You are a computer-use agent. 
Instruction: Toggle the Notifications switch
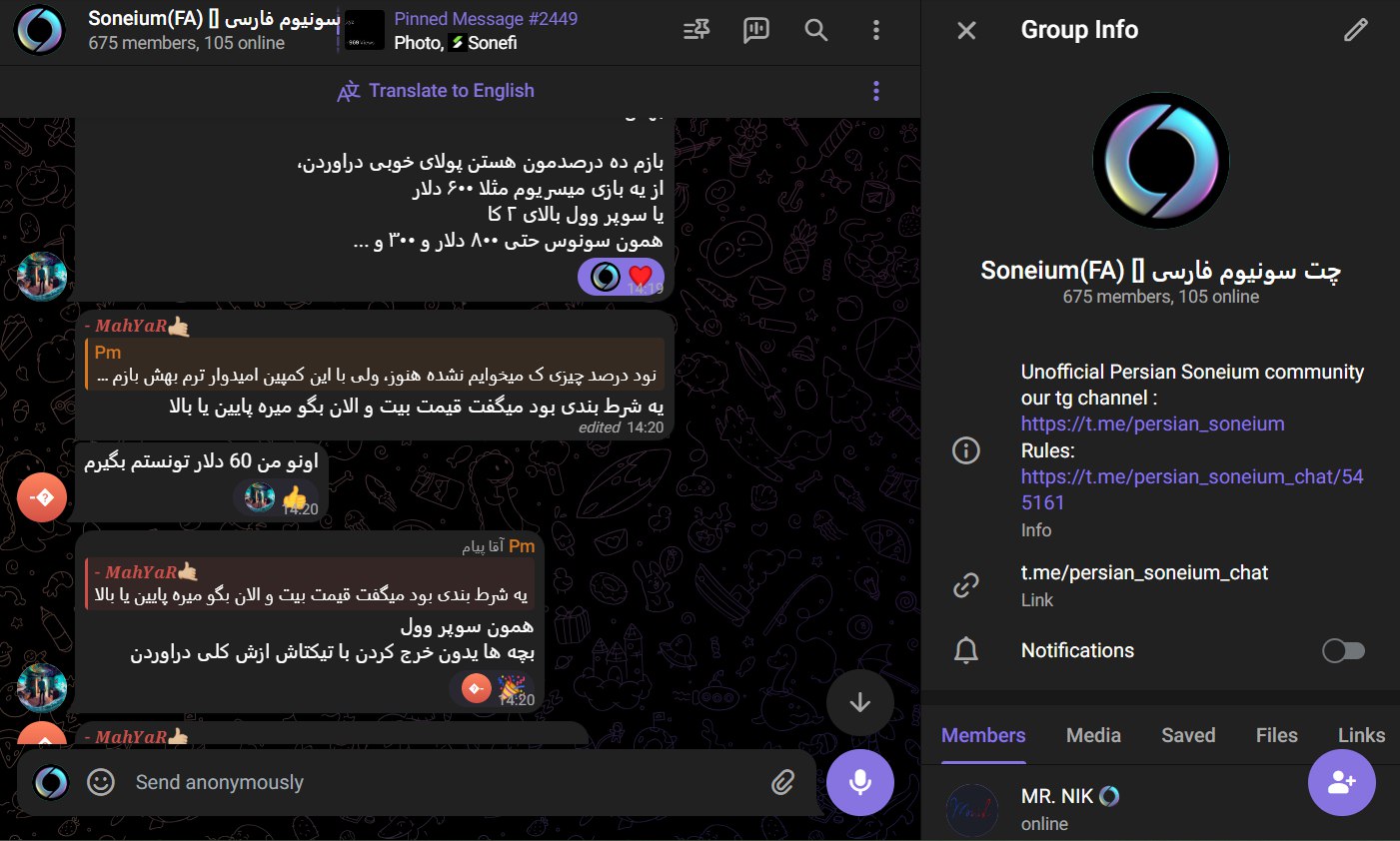[1343, 651]
